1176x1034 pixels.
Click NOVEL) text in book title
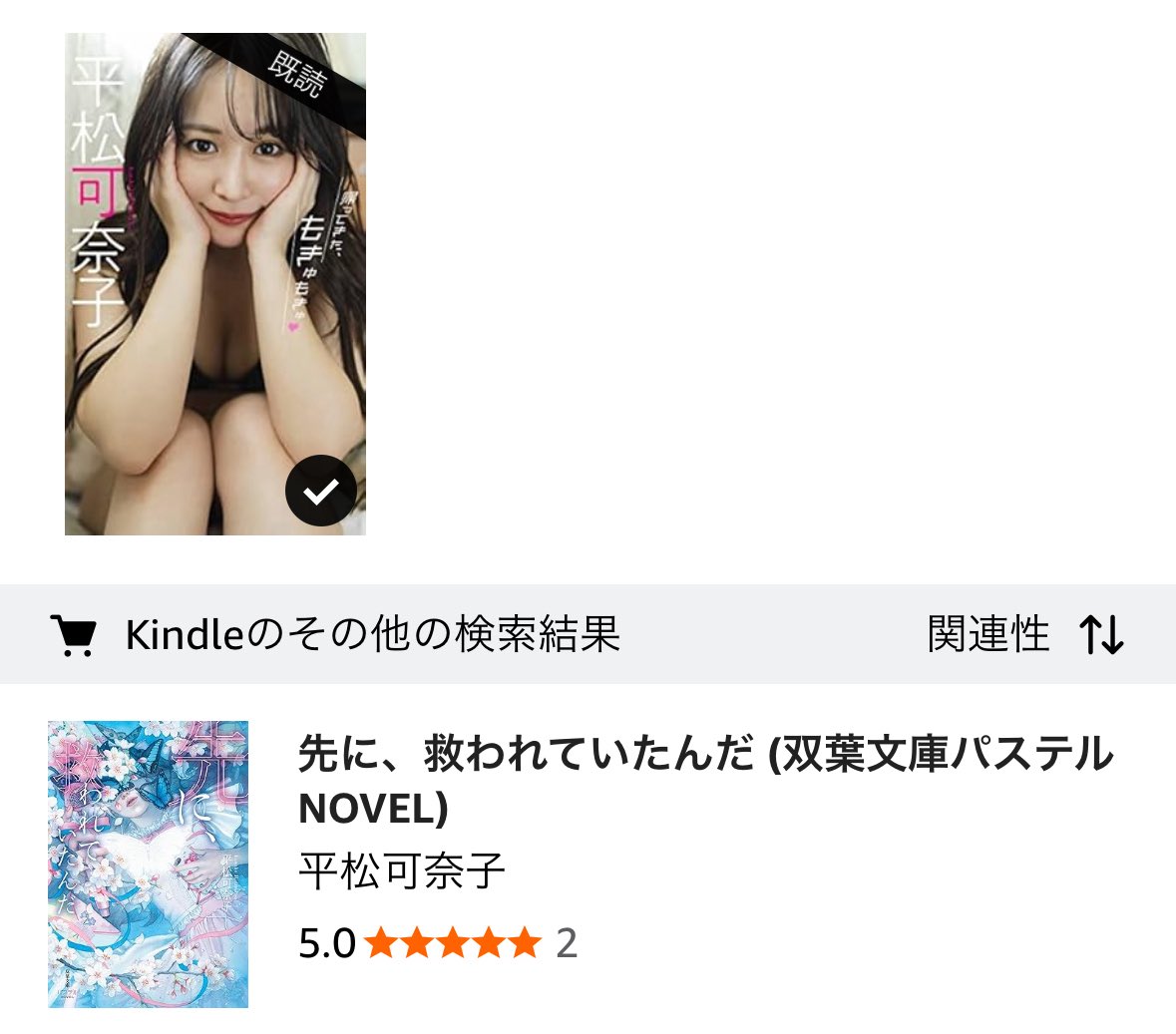(373, 809)
